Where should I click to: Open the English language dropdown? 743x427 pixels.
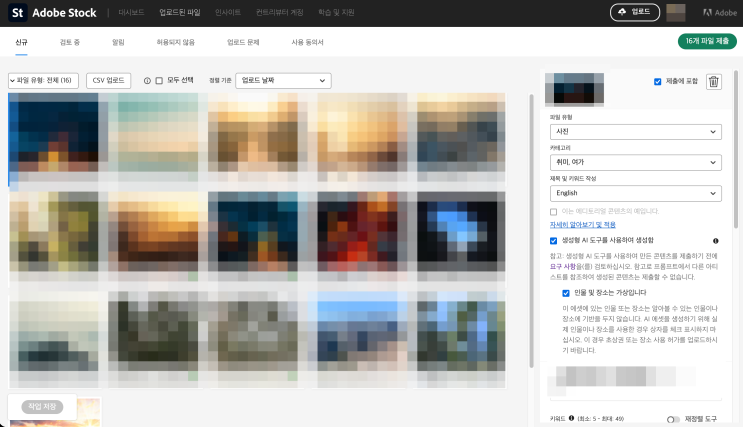635,193
